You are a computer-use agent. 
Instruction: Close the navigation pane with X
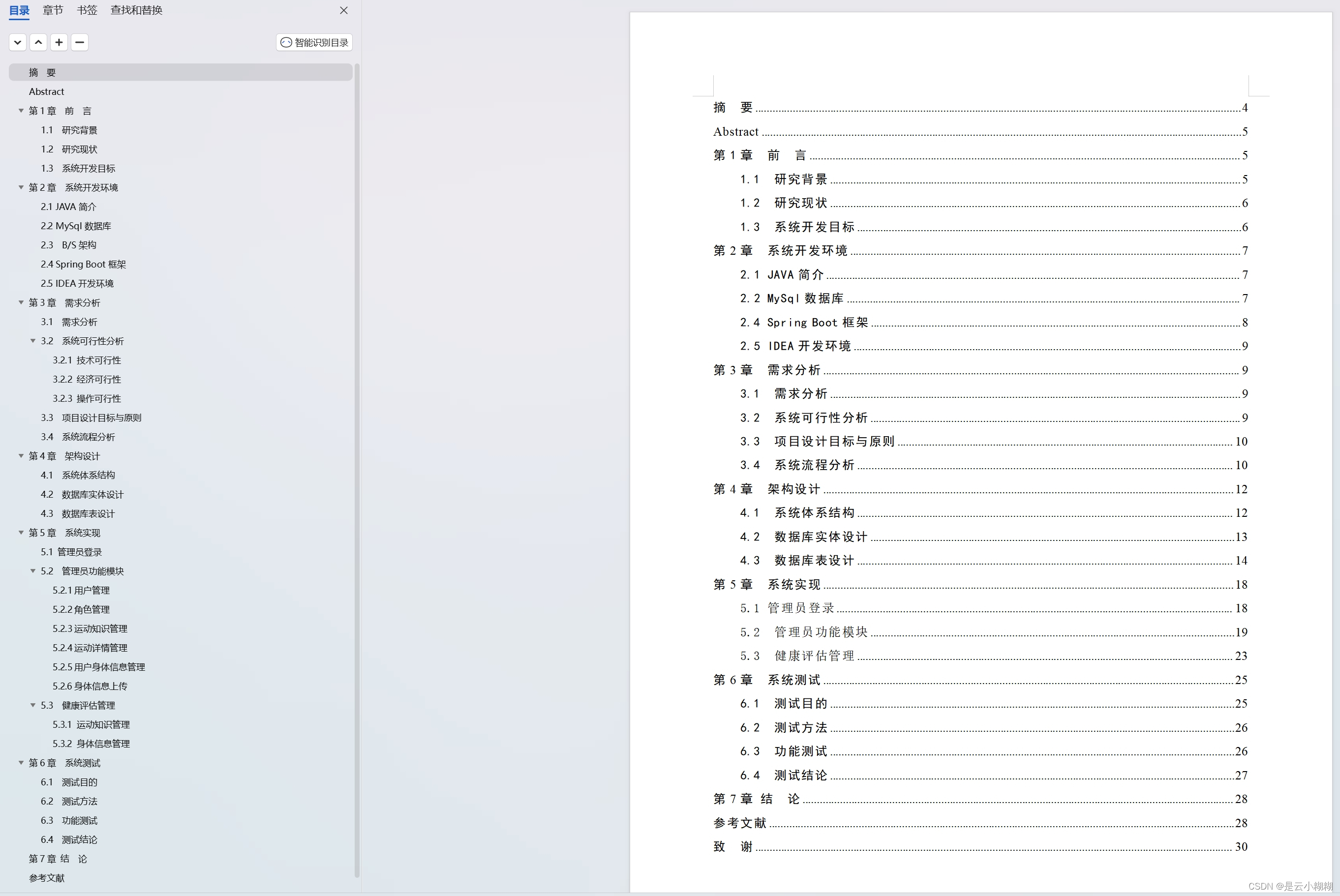point(343,10)
